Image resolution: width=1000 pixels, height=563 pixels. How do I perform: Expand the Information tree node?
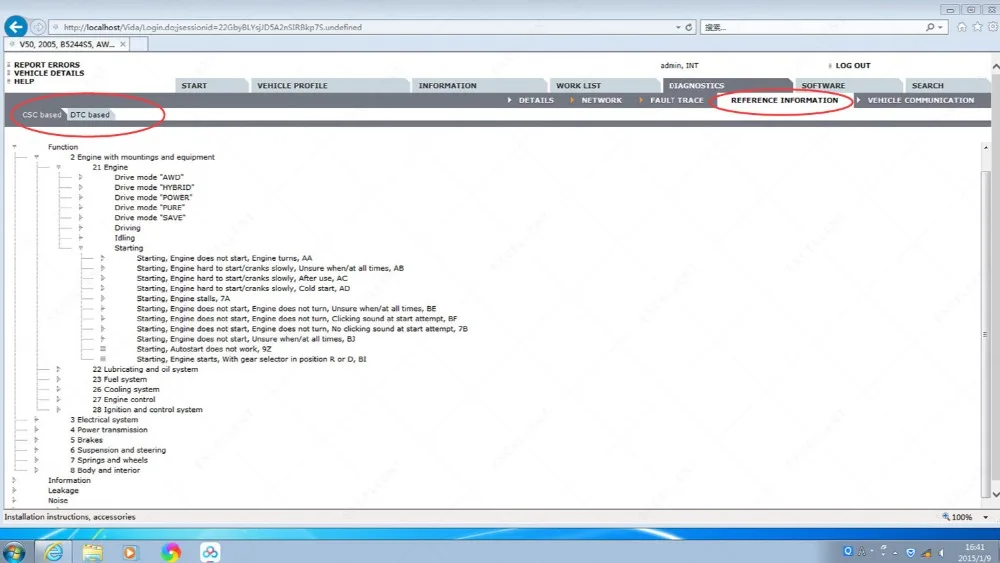point(14,480)
